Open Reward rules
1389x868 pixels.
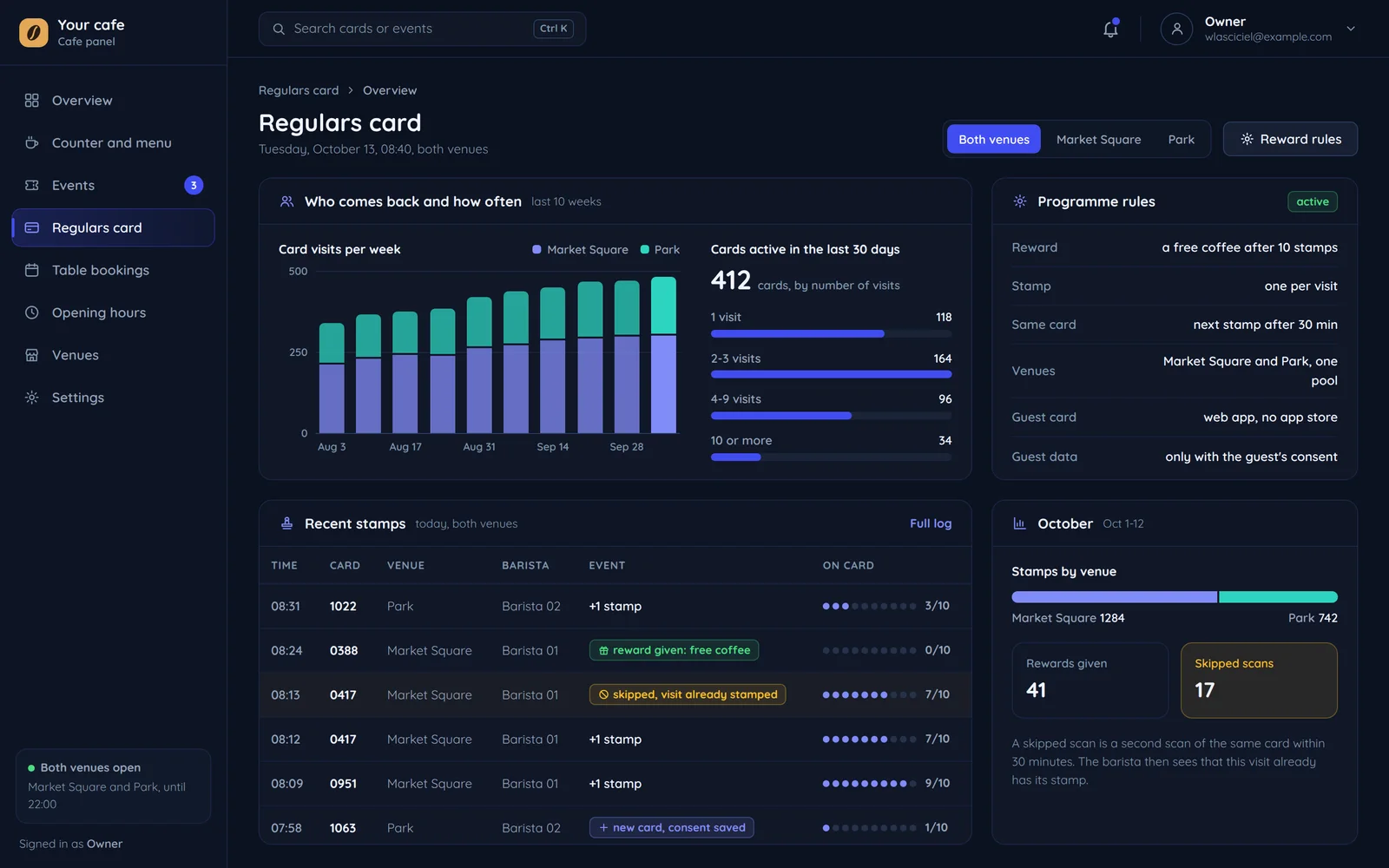tap(1290, 139)
